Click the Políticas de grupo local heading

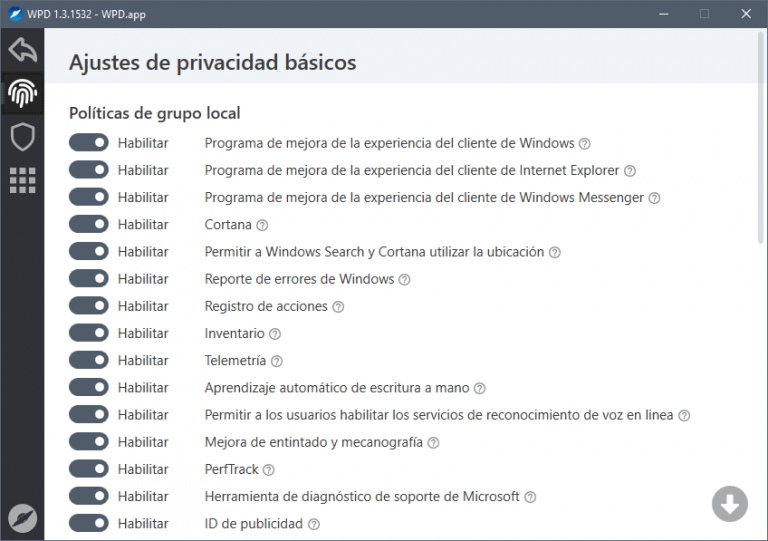154,113
